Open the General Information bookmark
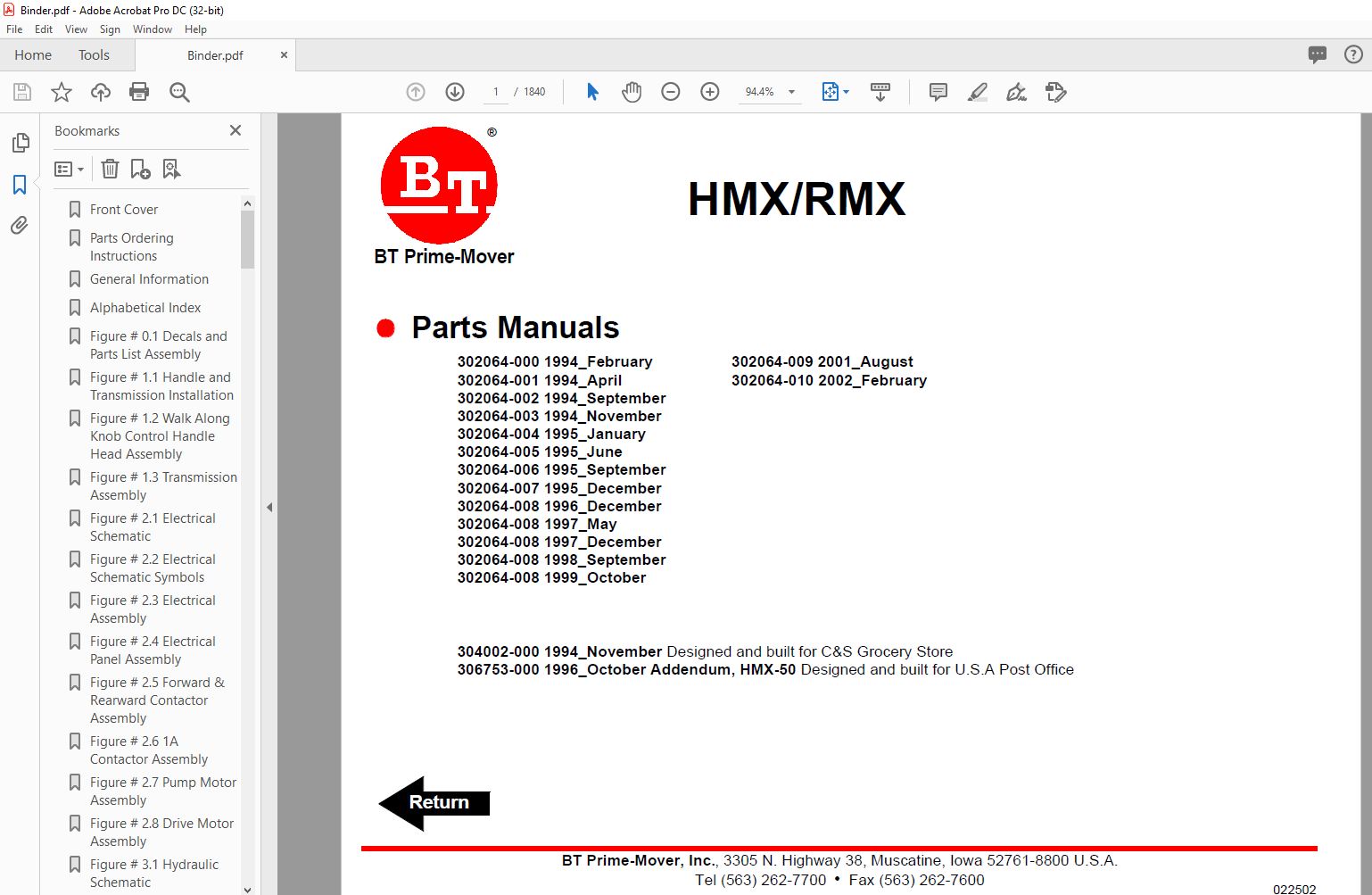 [x=149, y=279]
